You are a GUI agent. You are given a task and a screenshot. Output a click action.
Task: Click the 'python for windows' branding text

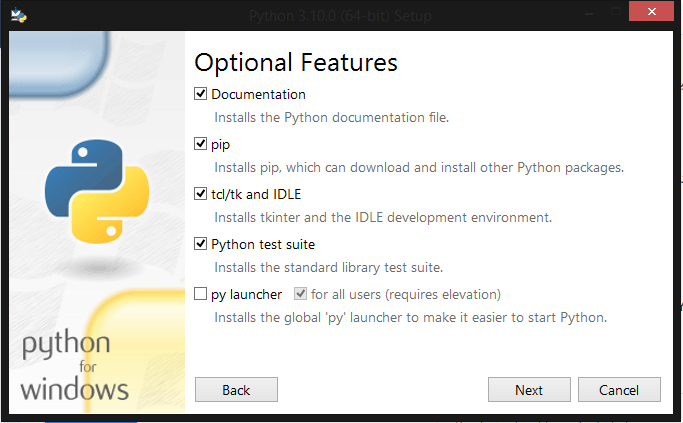74,365
